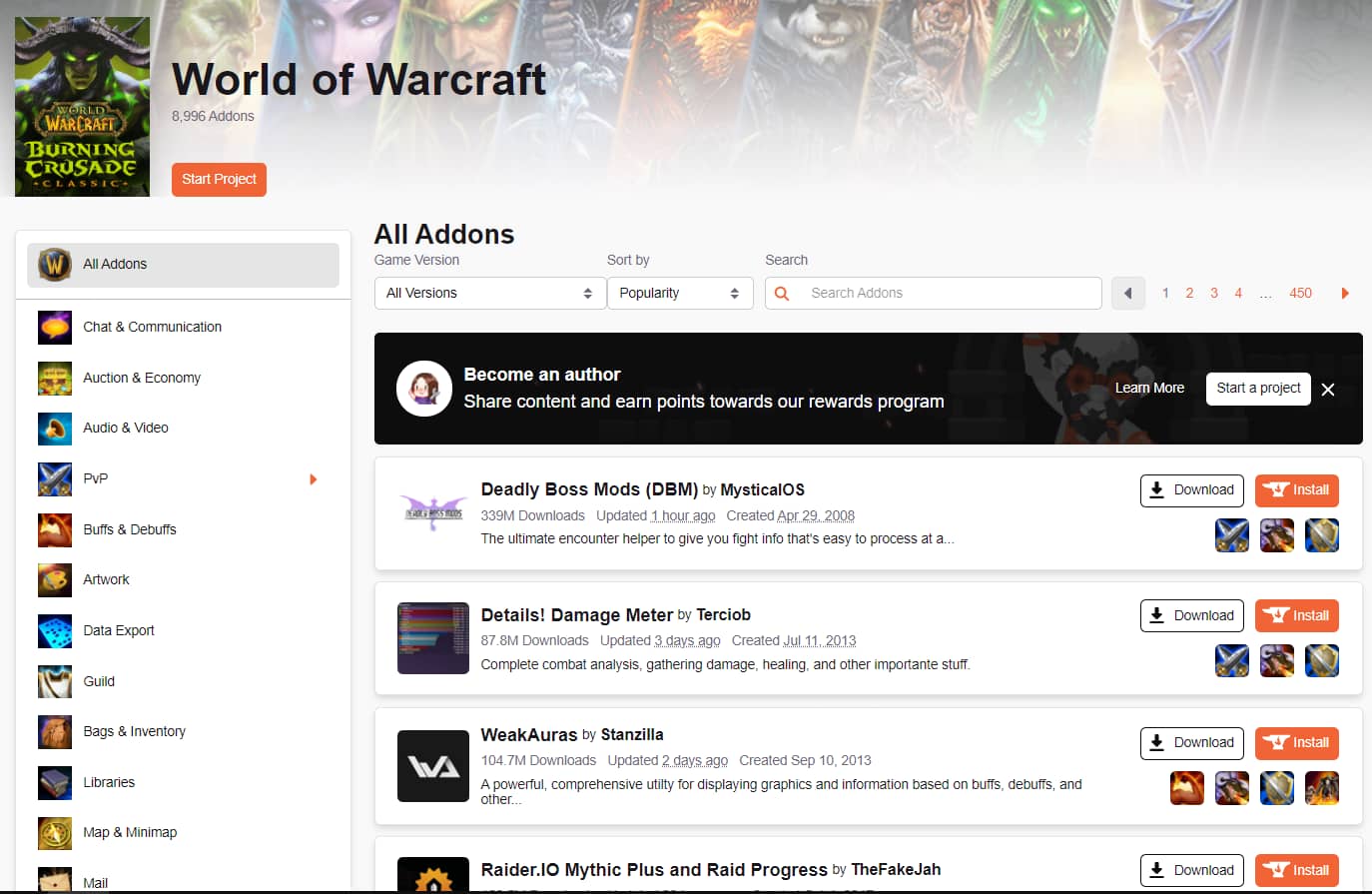This screenshot has width=1372, height=894.
Task: Open the Sort by Popularity dropdown
Action: [679, 293]
